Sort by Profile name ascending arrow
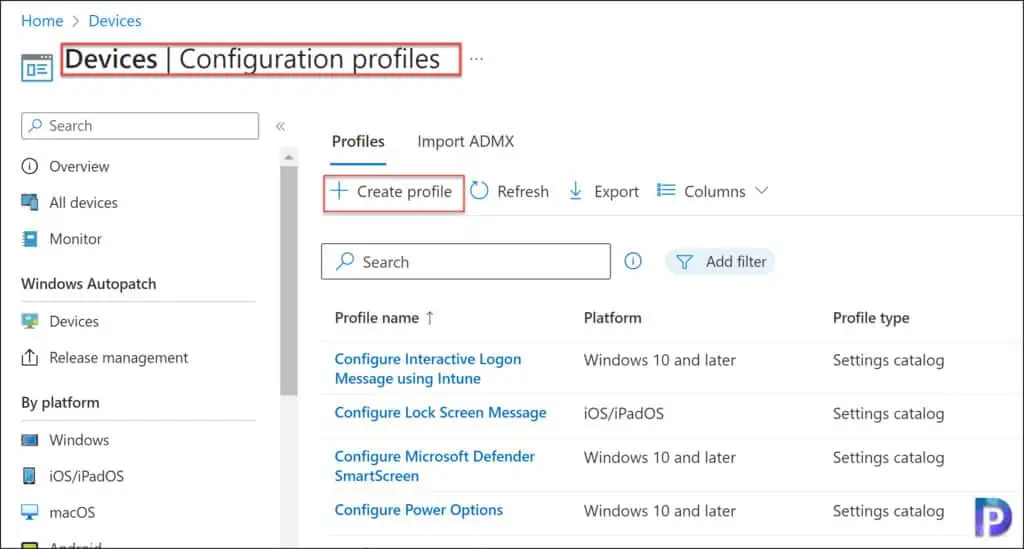The height and width of the screenshot is (549, 1024). pos(430,318)
